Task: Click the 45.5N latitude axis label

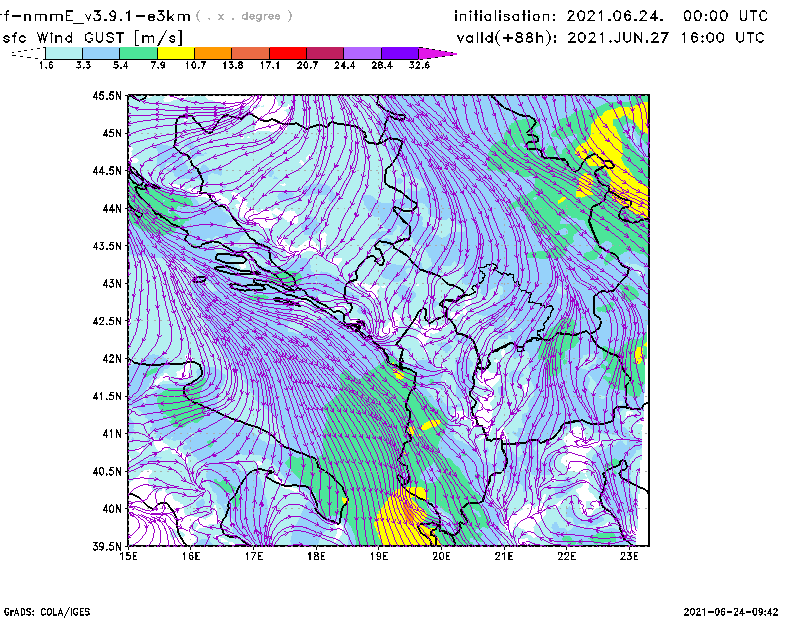Action: 107,96
